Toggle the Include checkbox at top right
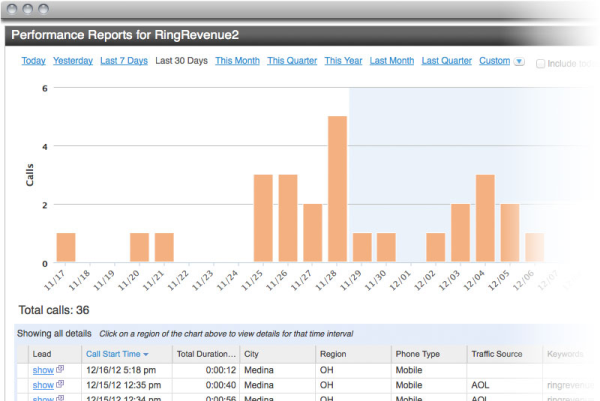 tap(541, 62)
